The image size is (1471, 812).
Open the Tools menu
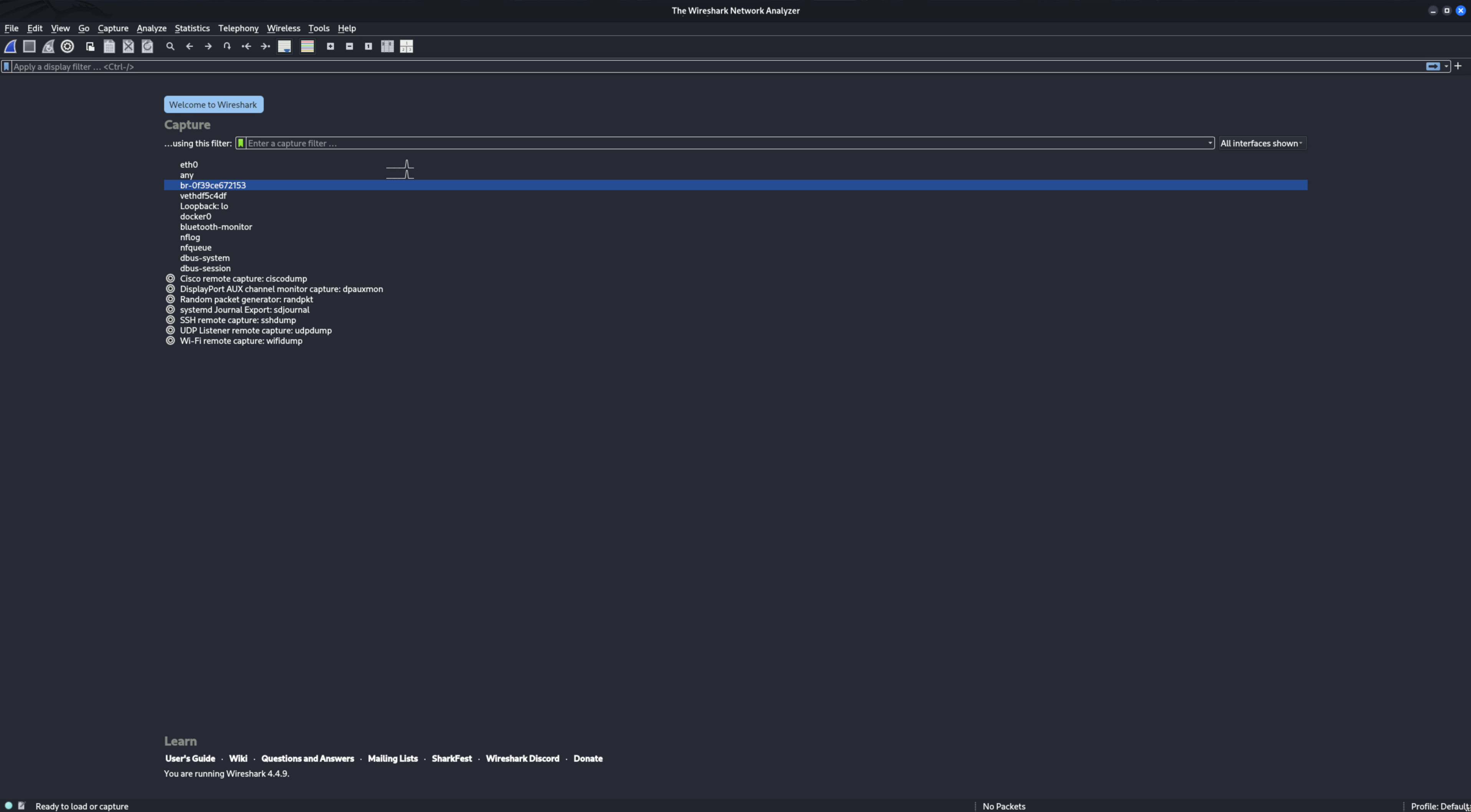[319, 28]
